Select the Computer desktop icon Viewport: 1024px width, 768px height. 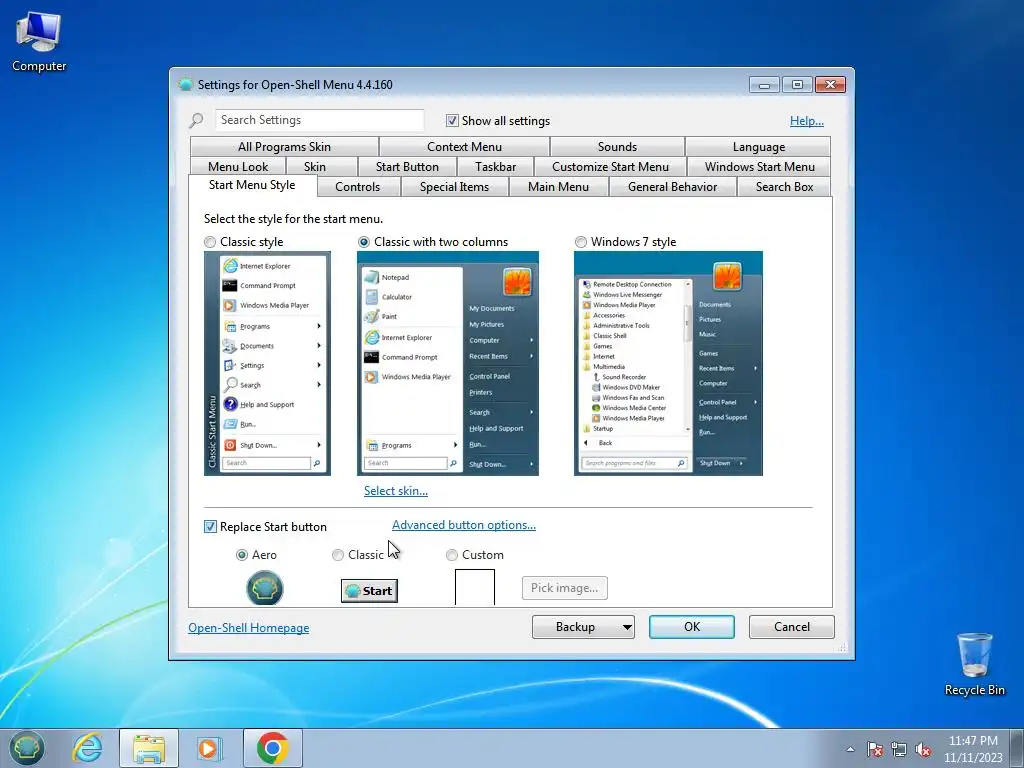[x=39, y=42]
